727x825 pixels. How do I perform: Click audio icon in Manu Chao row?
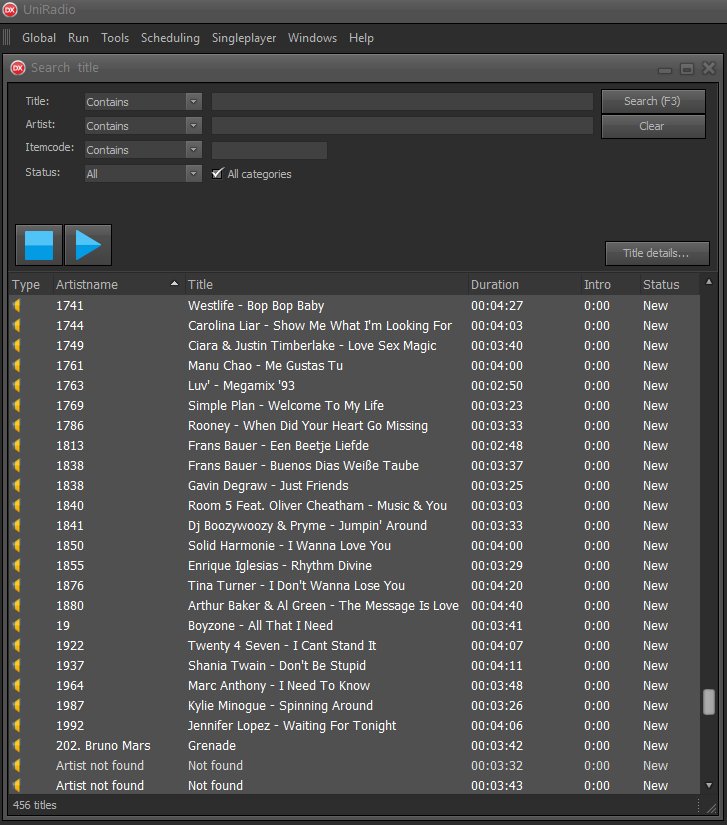(17, 366)
